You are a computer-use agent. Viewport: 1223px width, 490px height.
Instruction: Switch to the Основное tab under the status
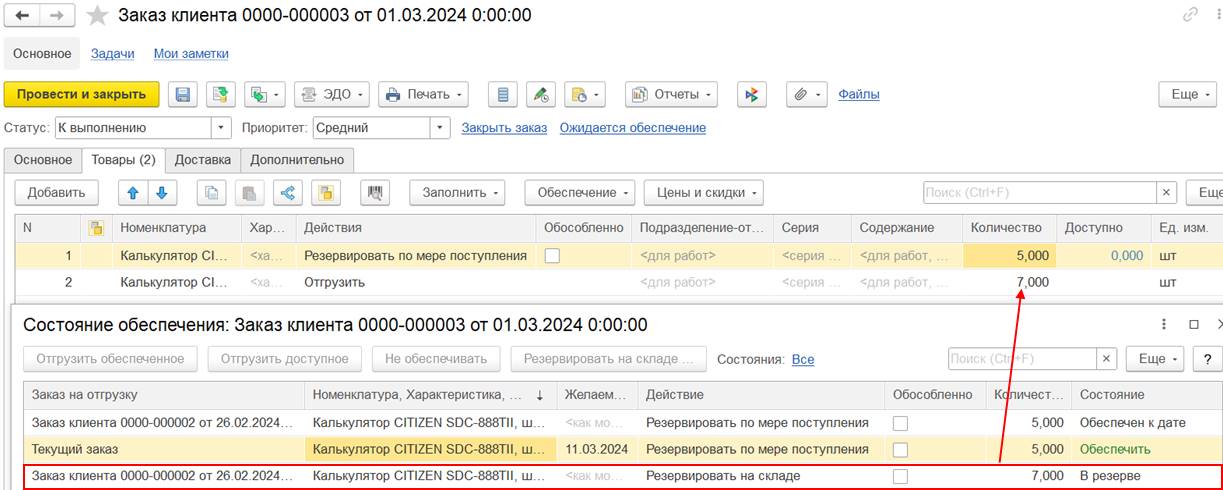point(43,160)
